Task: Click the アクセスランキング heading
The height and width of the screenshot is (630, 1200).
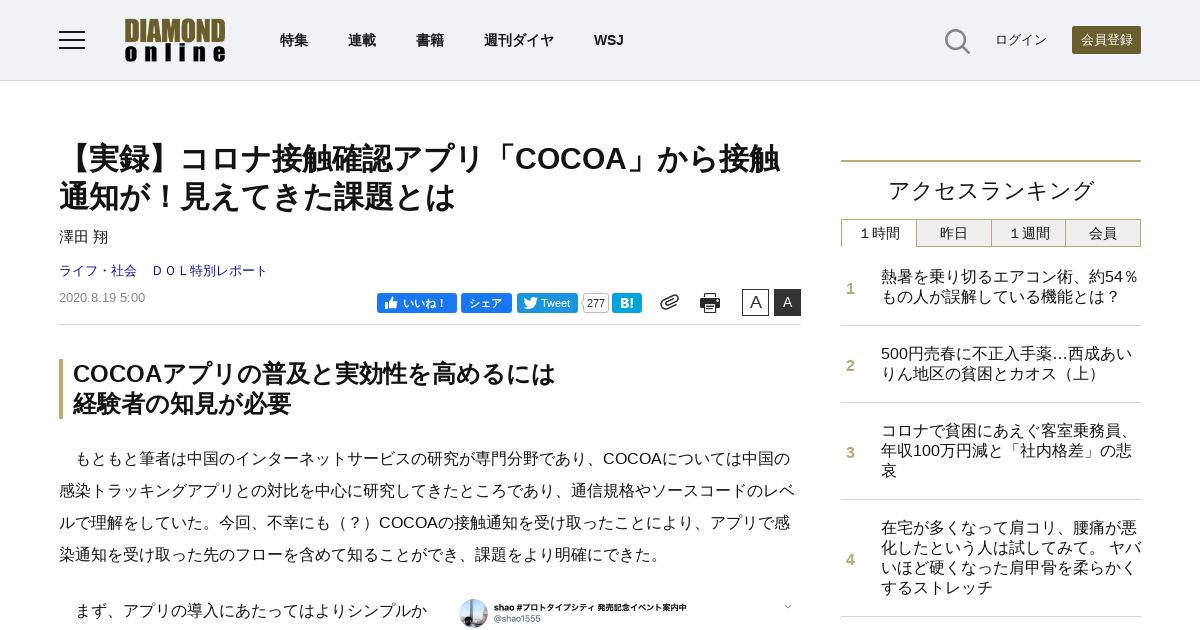Action: tap(991, 190)
